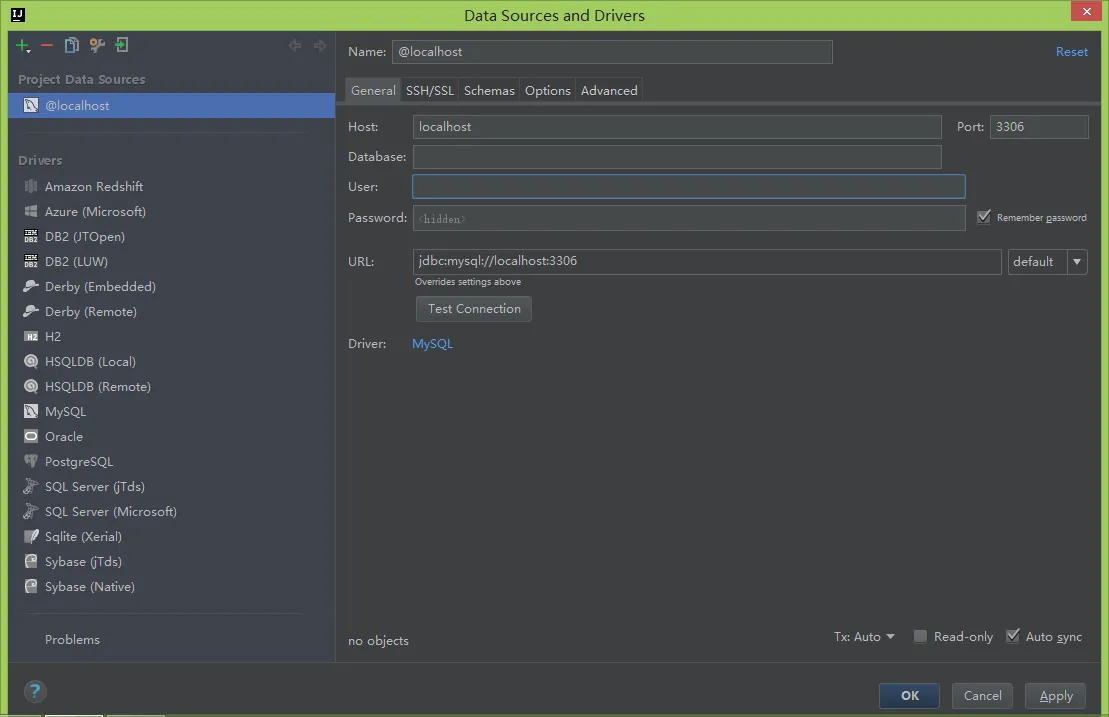This screenshot has width=1109, height=717.
Task: Select the Oracle driver entry
Action: pyautogui.click(x=63, y=437)
